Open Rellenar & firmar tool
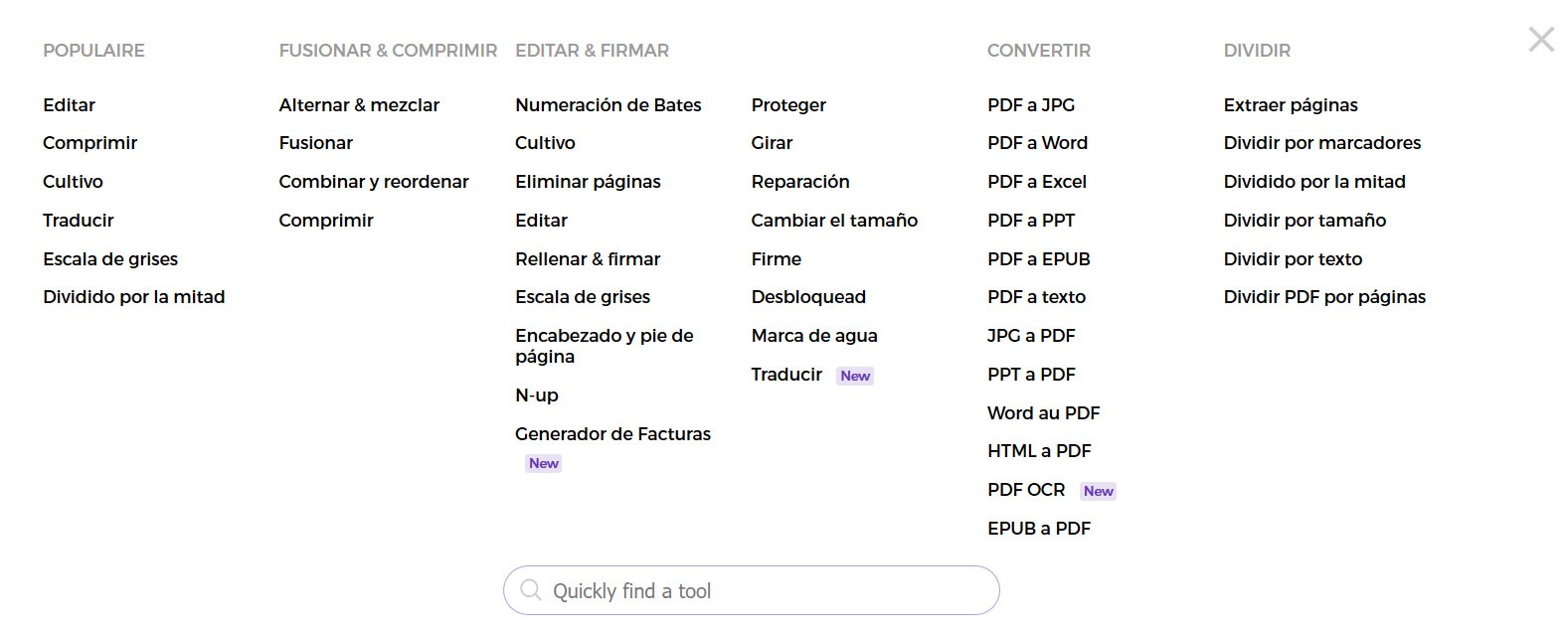 tap(587, 259)
